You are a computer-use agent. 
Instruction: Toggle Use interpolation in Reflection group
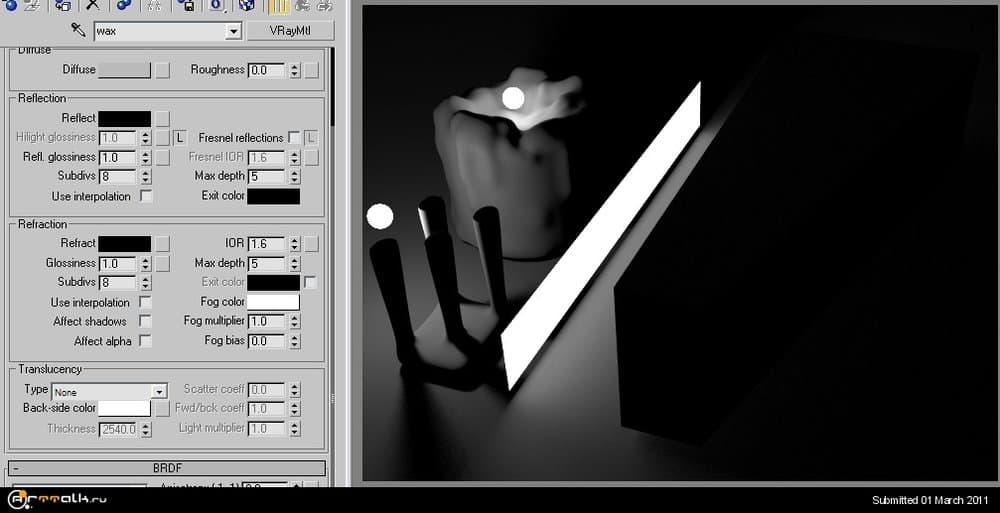pyautogui.click(x=146, y=196)
